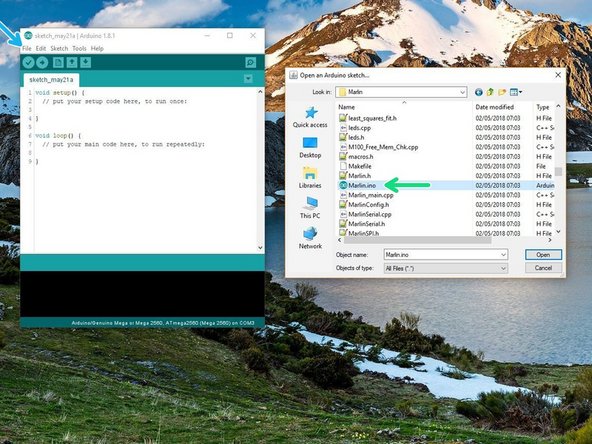Click Libraries in dialog sidebar
The height and width of the screenshot is (444, 592).
coord(310,178)
